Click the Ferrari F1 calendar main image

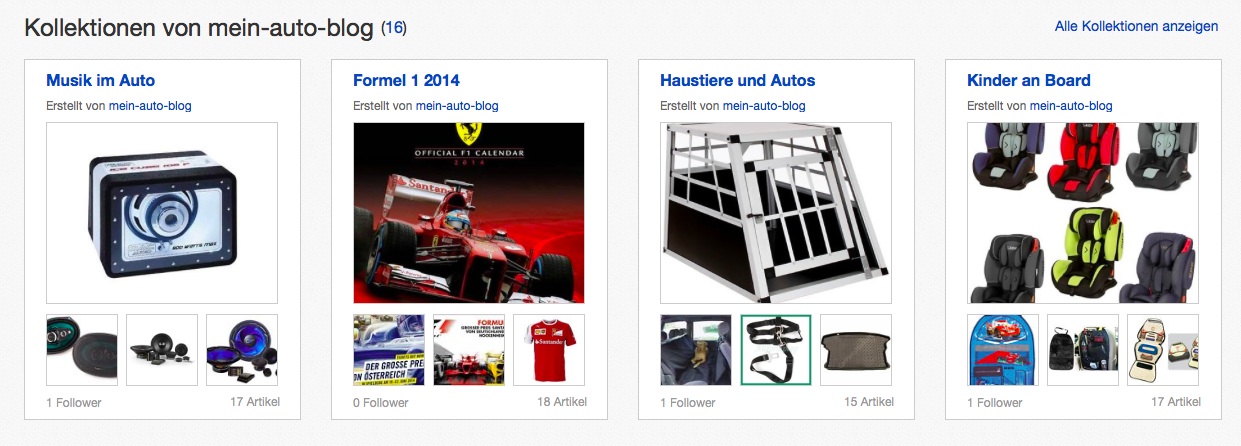pyautogui.click(x=469, y=213)
